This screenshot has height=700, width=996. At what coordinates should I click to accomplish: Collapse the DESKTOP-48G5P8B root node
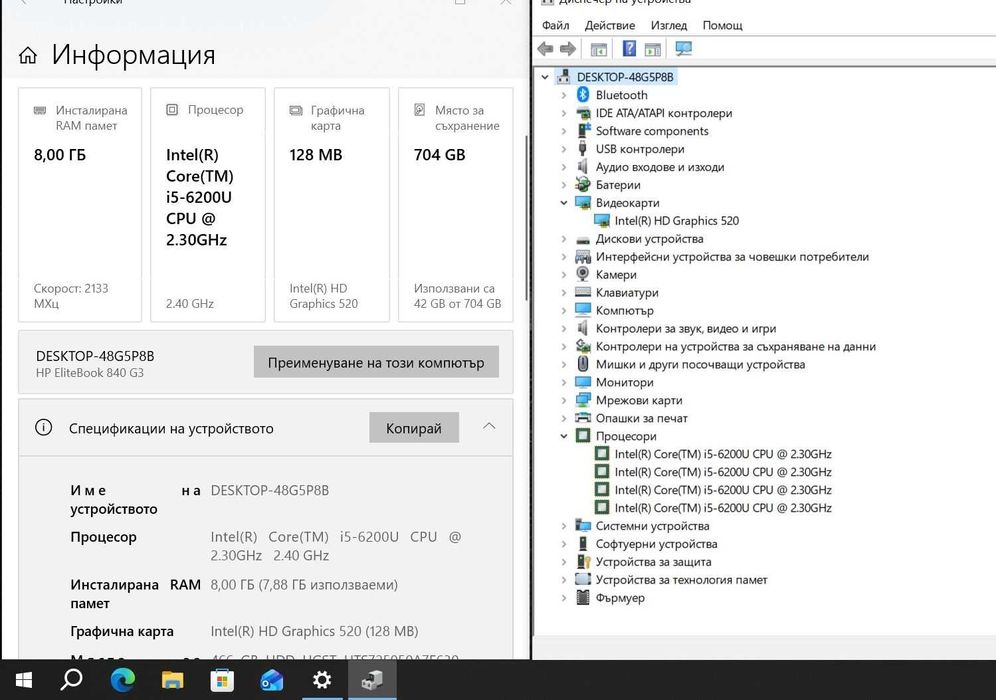[x=544, y=77]
